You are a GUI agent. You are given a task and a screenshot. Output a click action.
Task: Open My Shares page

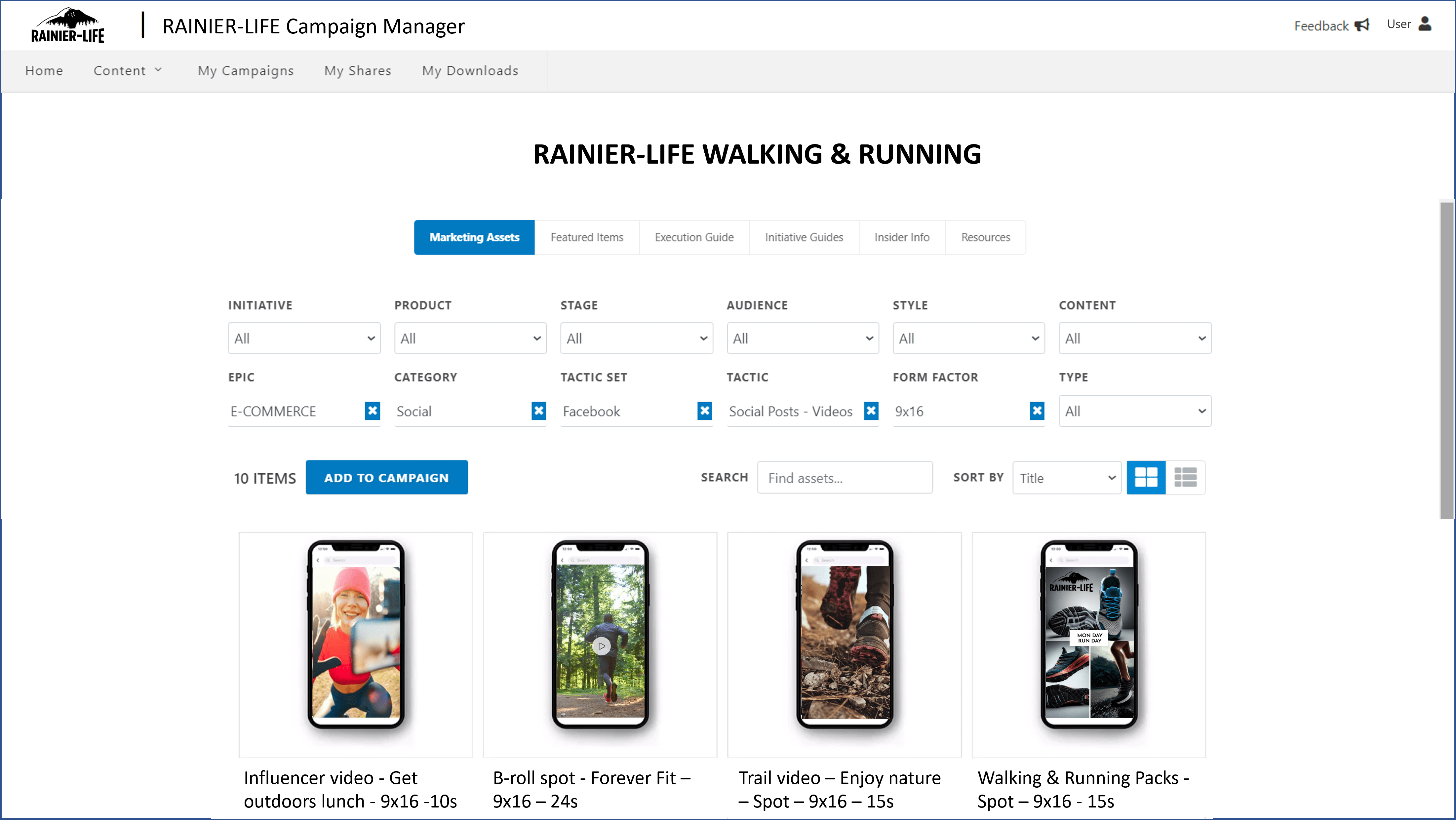click(358, 71)
